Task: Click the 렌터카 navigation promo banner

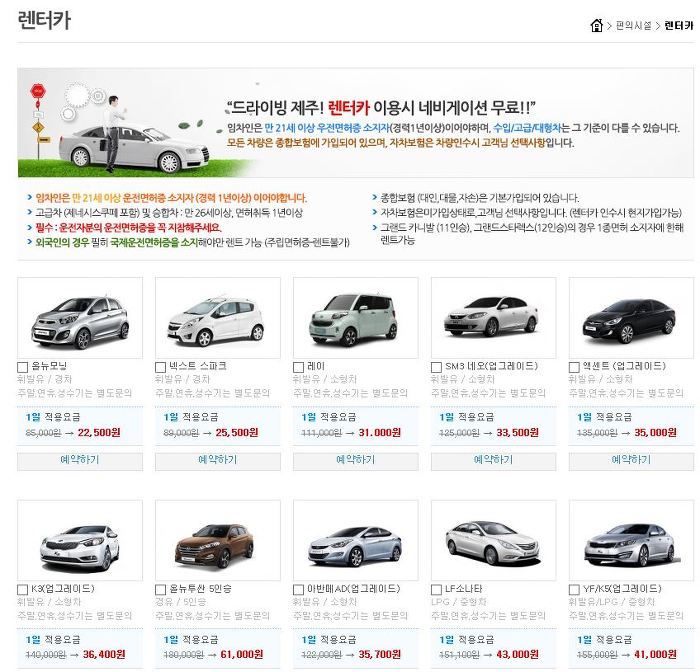Action: (356, 123)
